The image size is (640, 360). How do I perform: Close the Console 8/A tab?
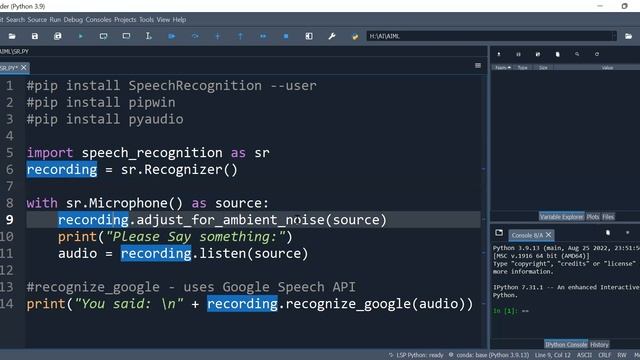[x=549, y=235]
